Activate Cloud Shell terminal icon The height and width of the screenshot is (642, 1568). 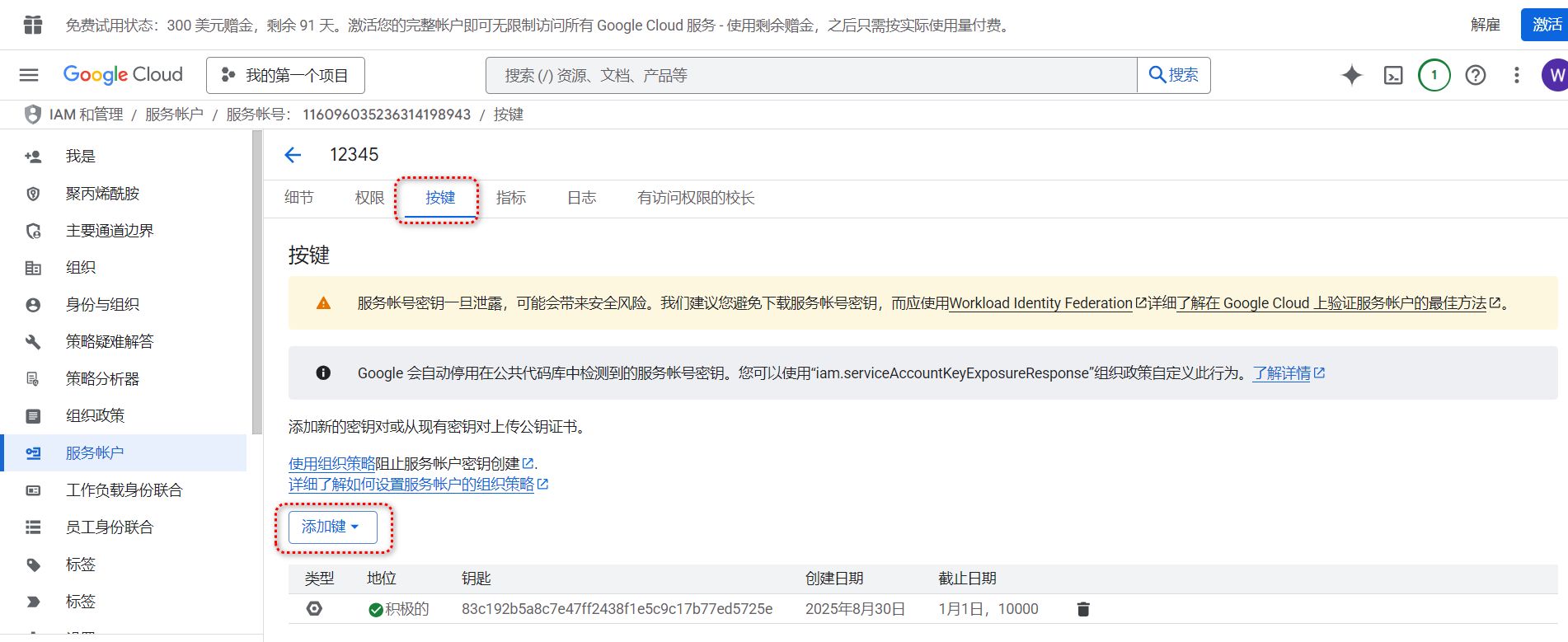[x=1393, y=76]
